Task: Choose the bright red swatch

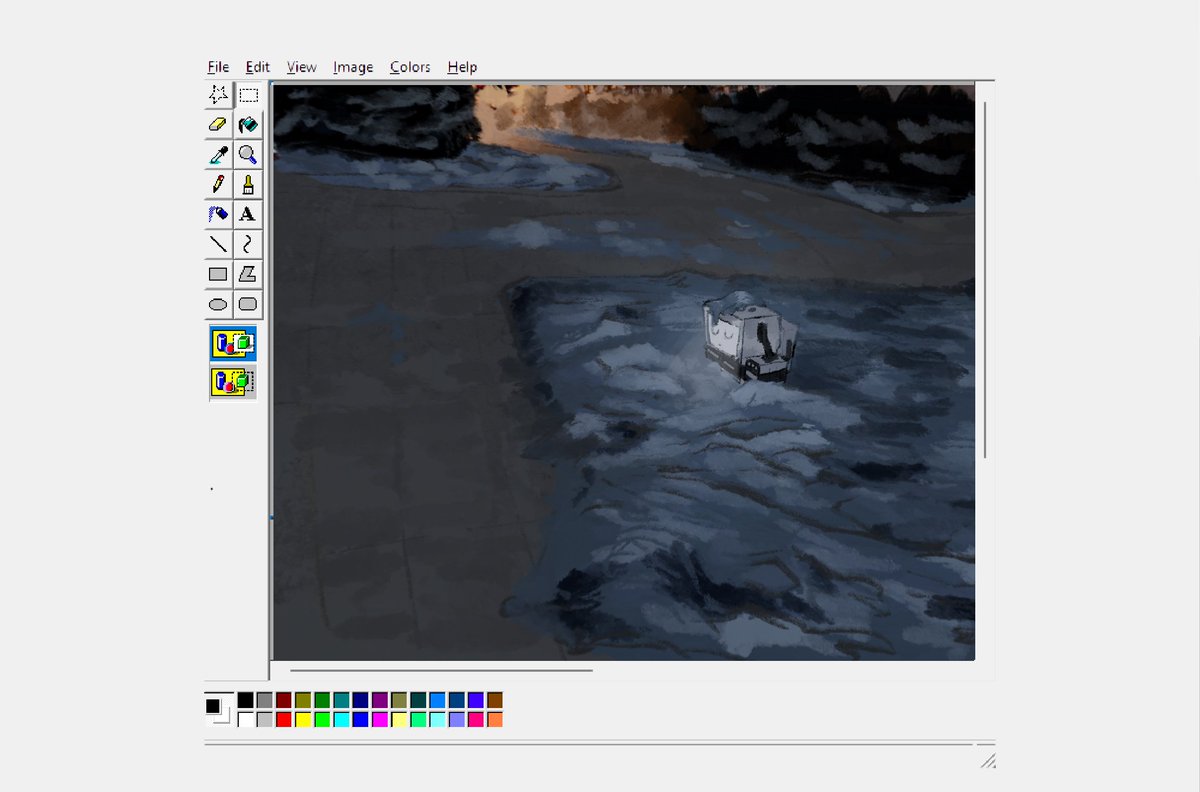Action: click(283, 719)
